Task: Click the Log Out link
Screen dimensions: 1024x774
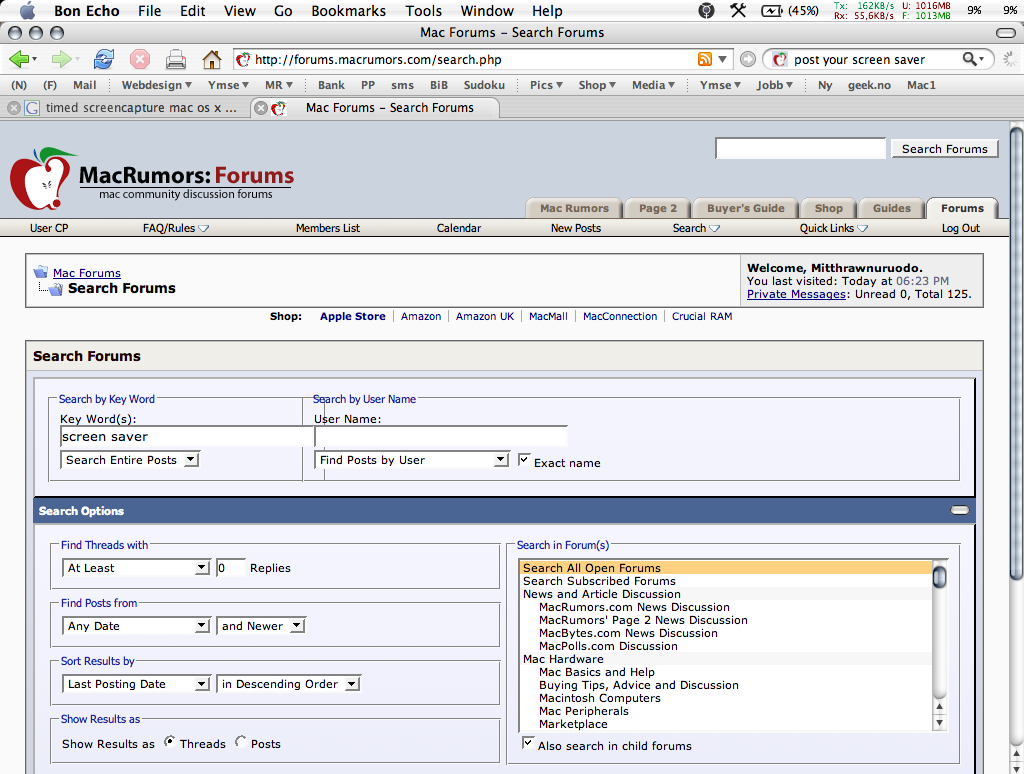Action: pyautogui.click(x=961, y=228)
